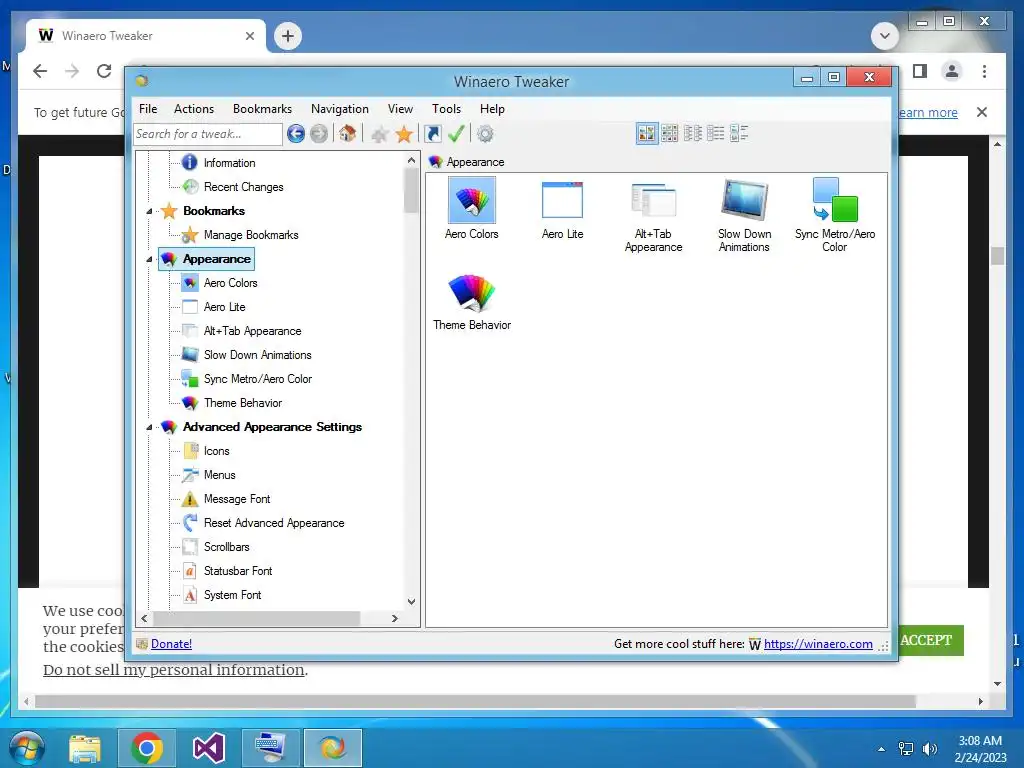Click the Donate! link
This screenshot has height=768, width=1024.
[171, 644]
